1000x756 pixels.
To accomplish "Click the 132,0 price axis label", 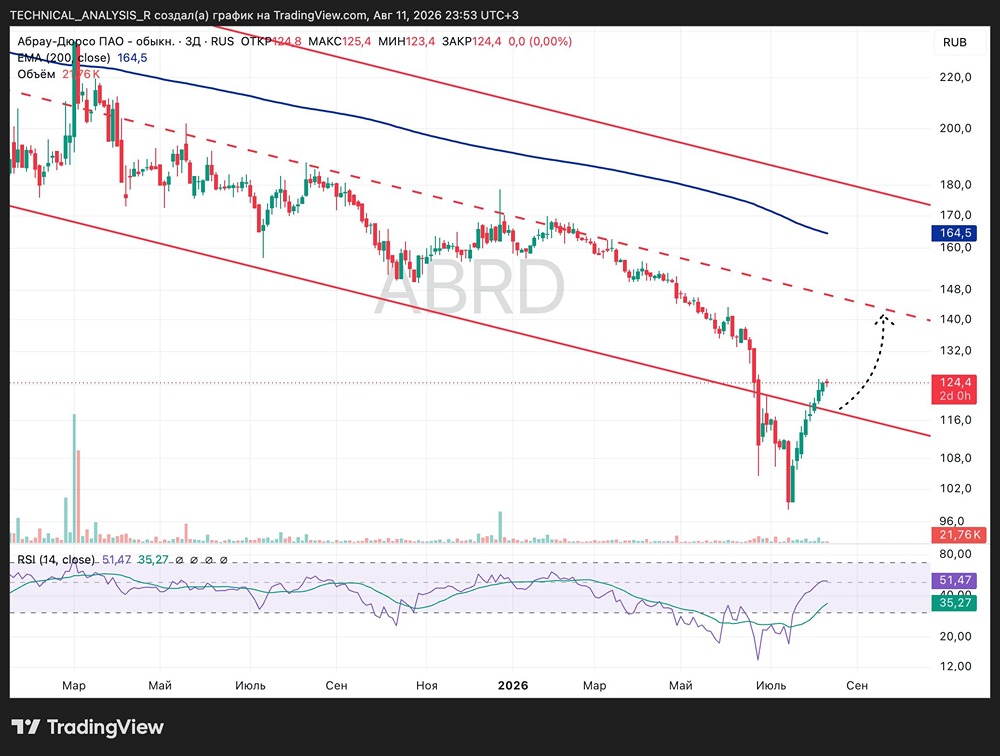I will pos(955,350).
